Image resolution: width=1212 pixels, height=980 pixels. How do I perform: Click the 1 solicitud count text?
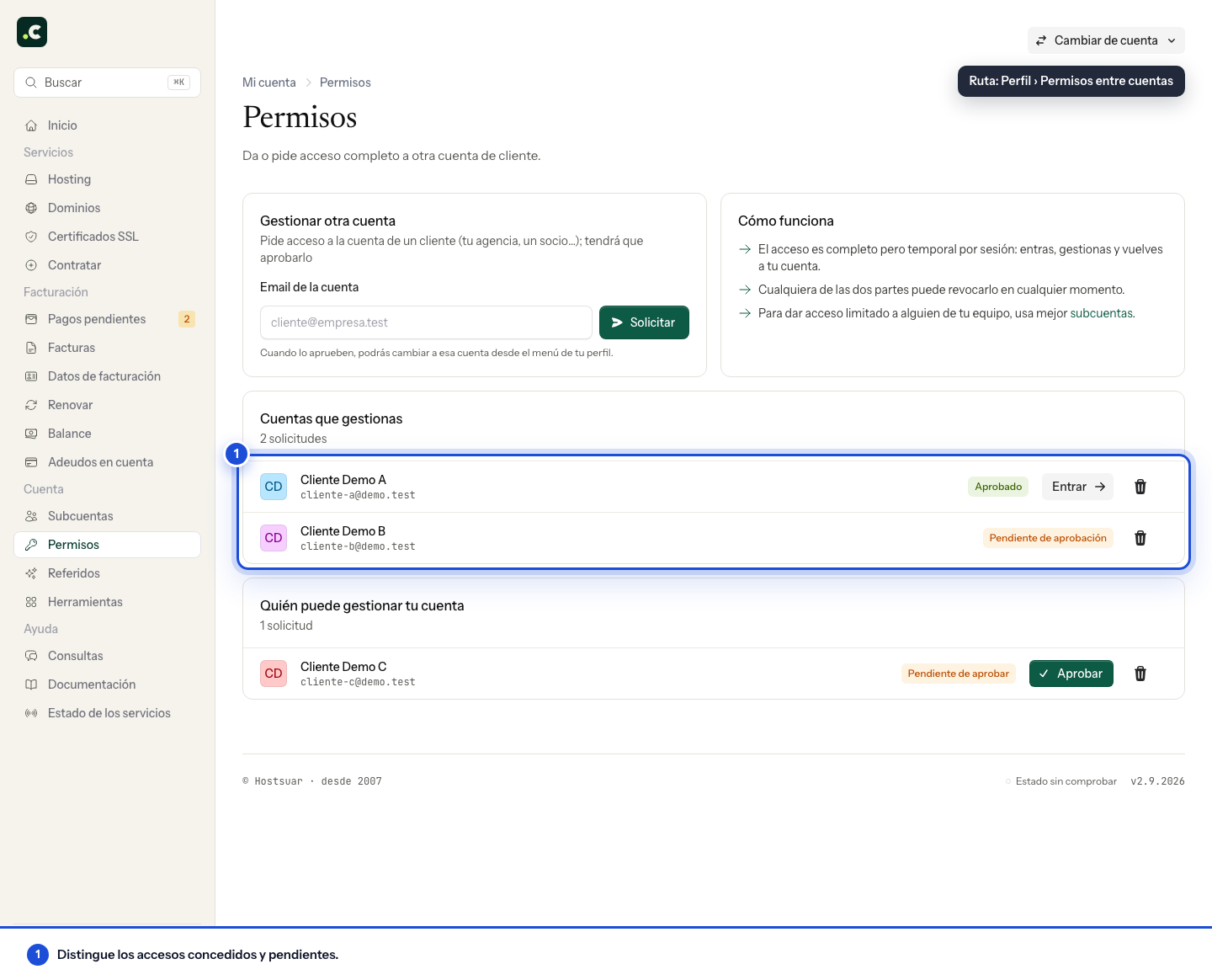tap(286, 626)
